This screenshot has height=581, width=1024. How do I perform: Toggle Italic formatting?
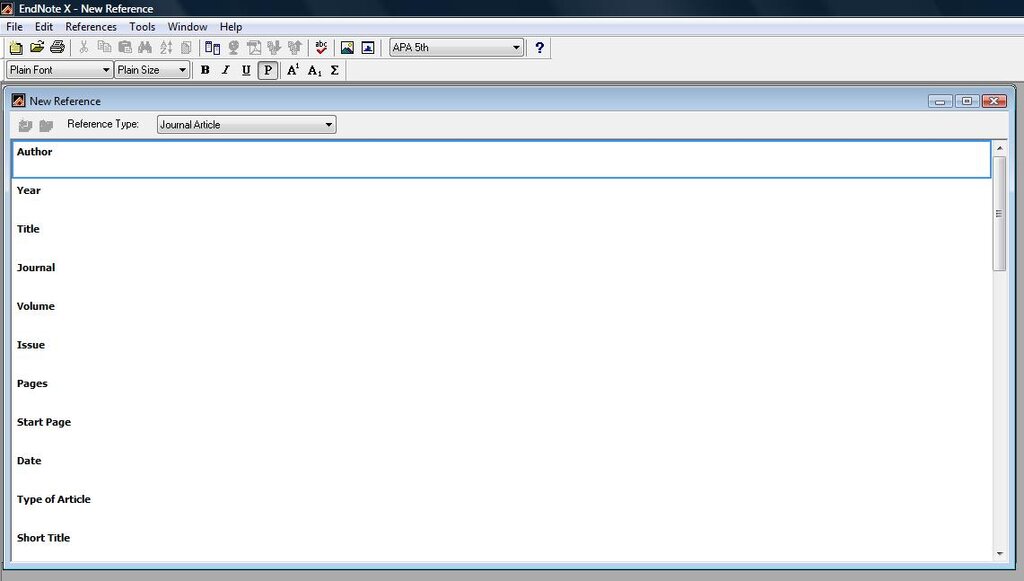[225, 70]
